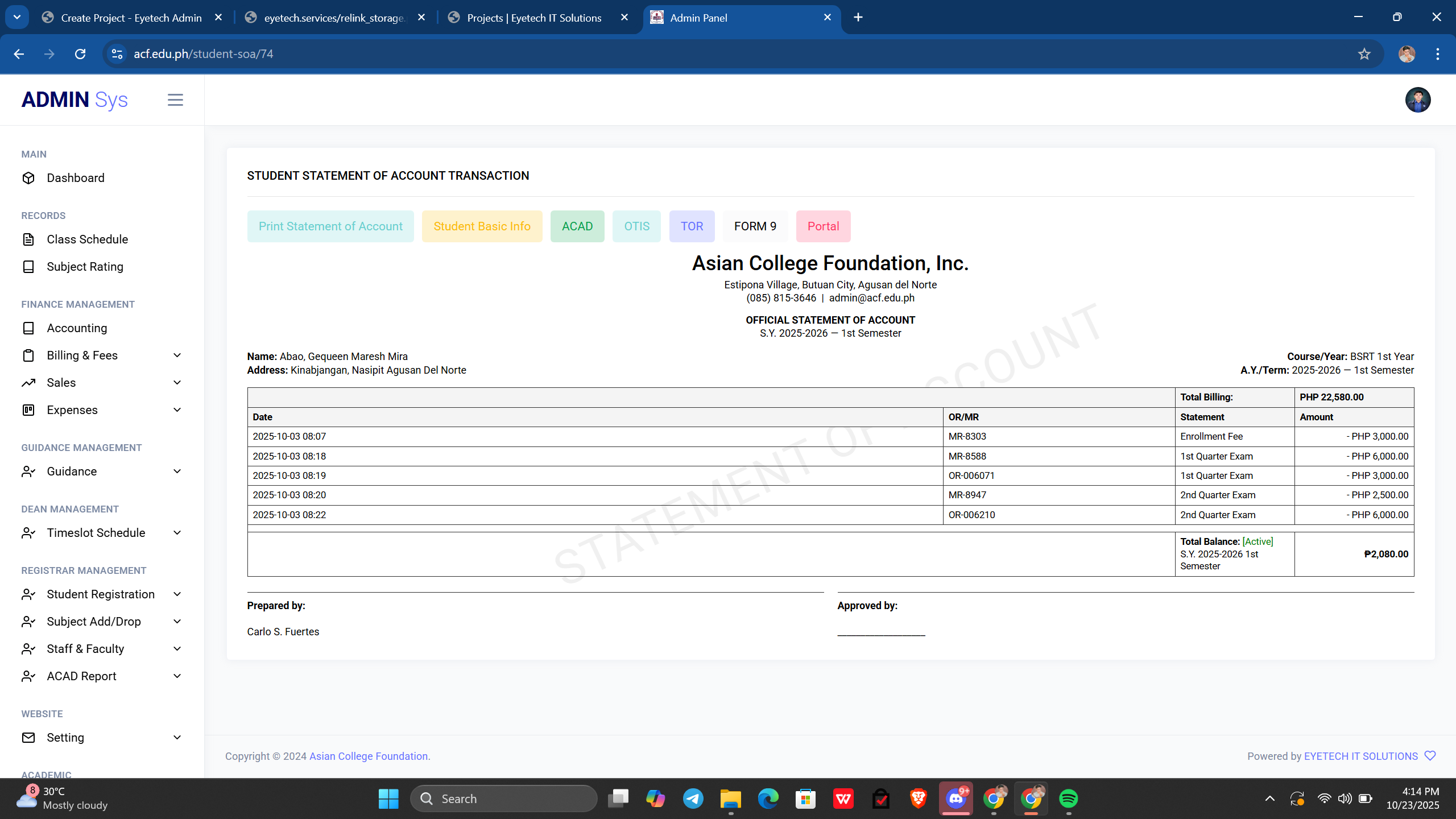
Task: Reload the current page
Action: (x=80, y=54)
